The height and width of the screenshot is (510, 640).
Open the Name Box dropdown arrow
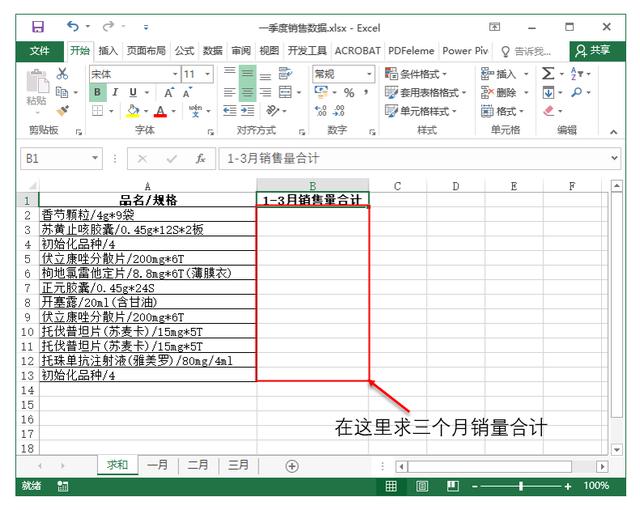[x=95, y=158]
